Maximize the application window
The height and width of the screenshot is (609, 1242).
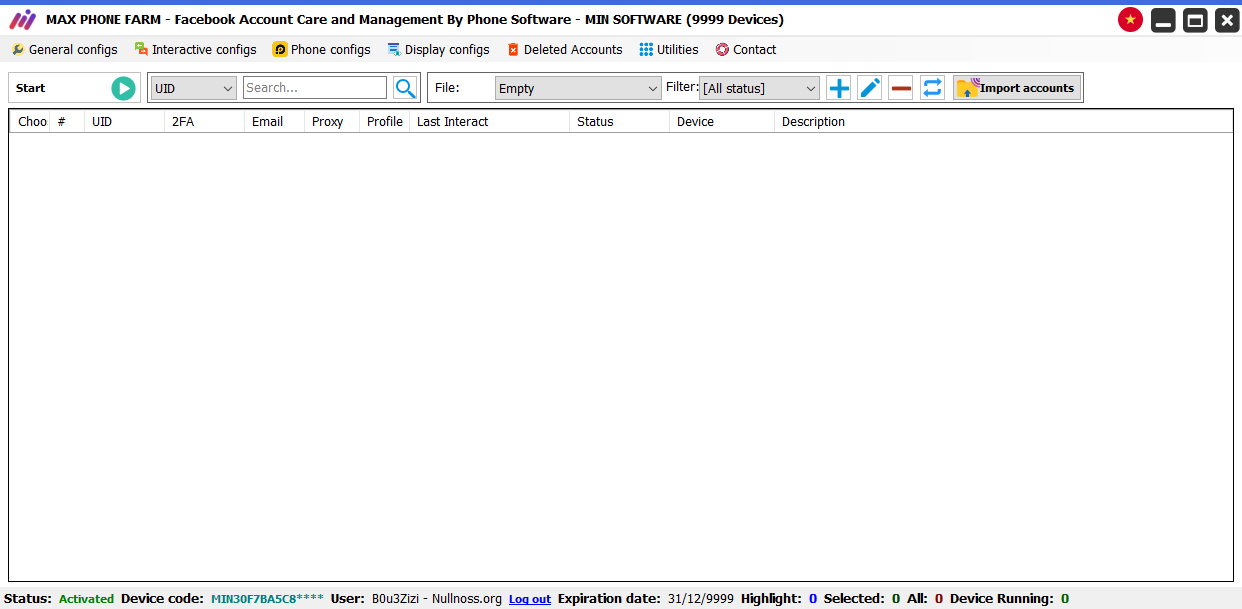(x=1195, y=20)
